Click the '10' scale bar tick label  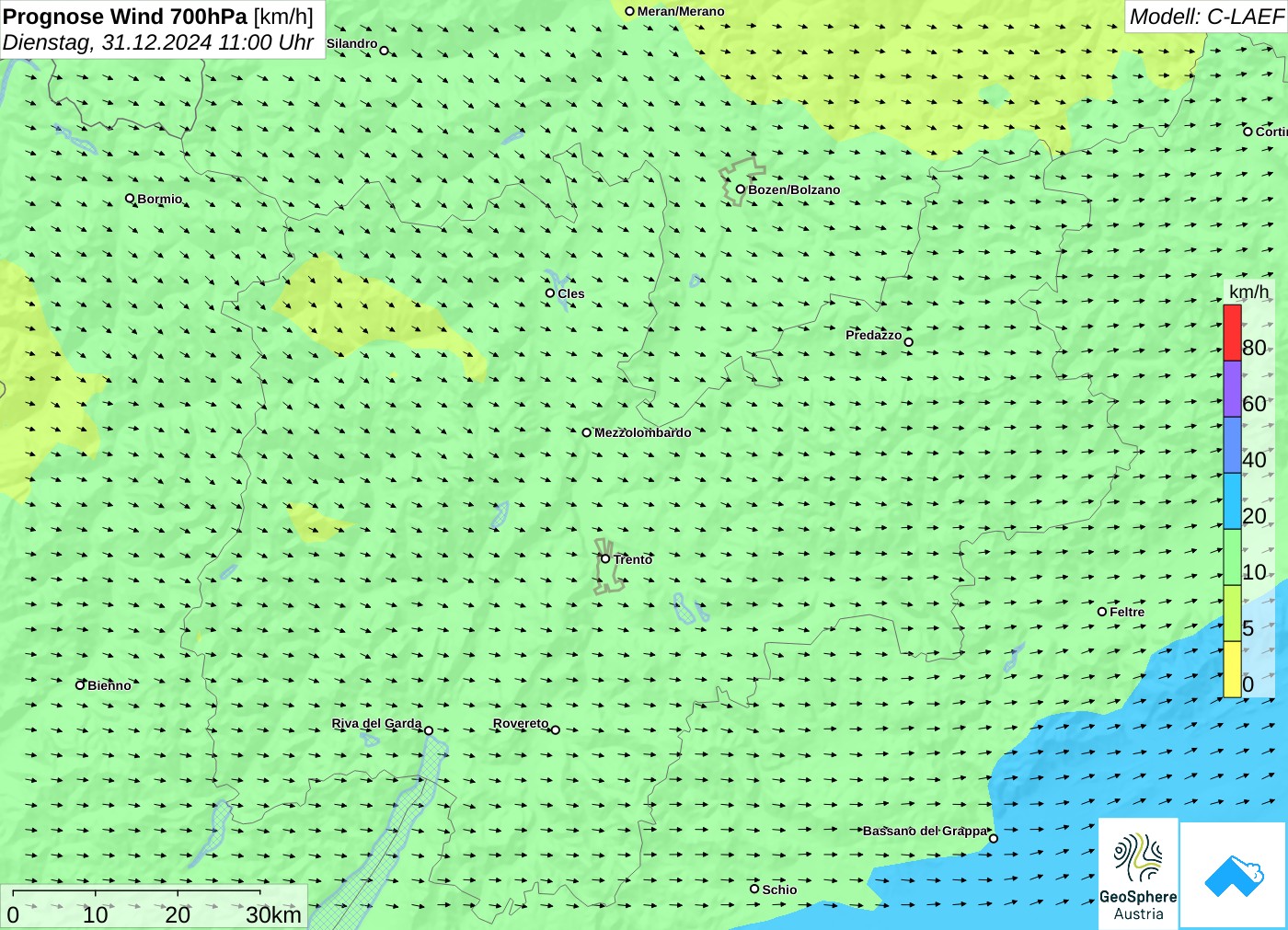(x=96, y=915)
